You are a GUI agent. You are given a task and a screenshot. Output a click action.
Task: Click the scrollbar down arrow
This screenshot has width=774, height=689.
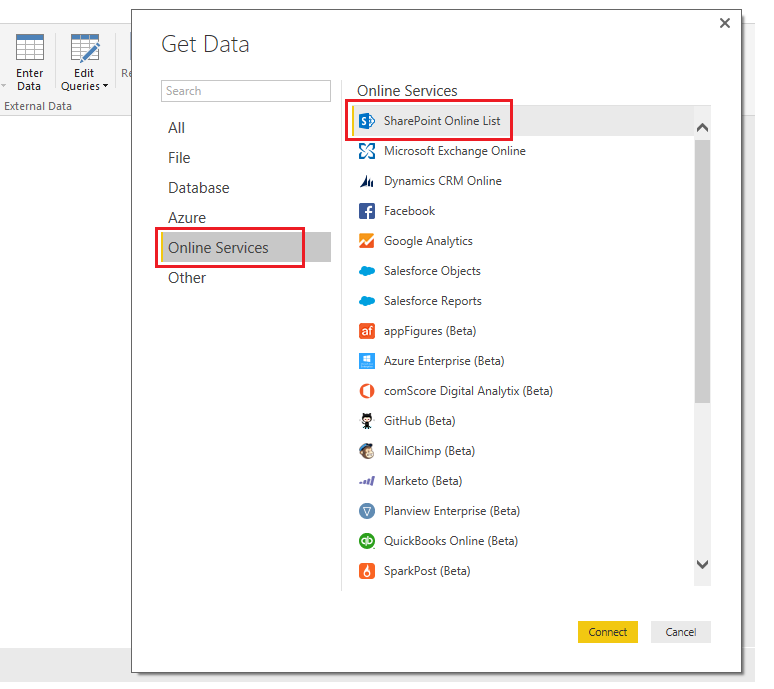point(702,564)
